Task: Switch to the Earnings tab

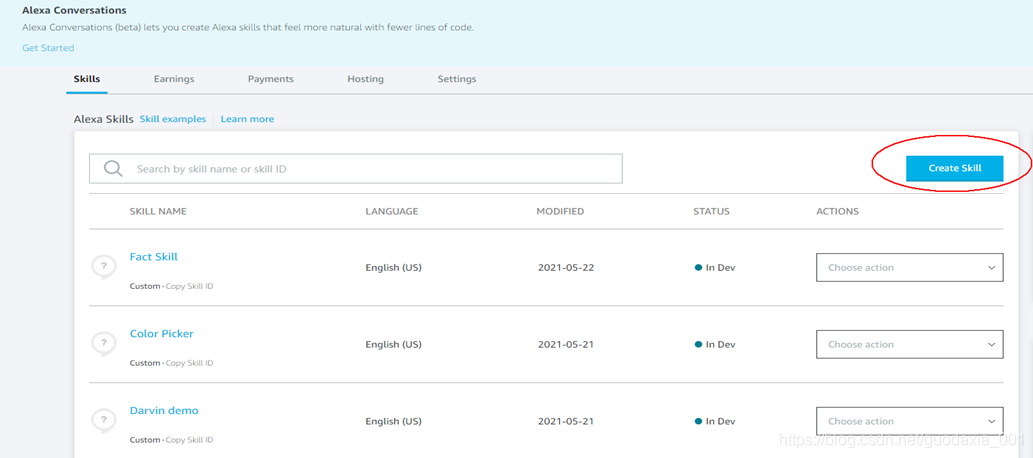Action: [x=174, y=79]
